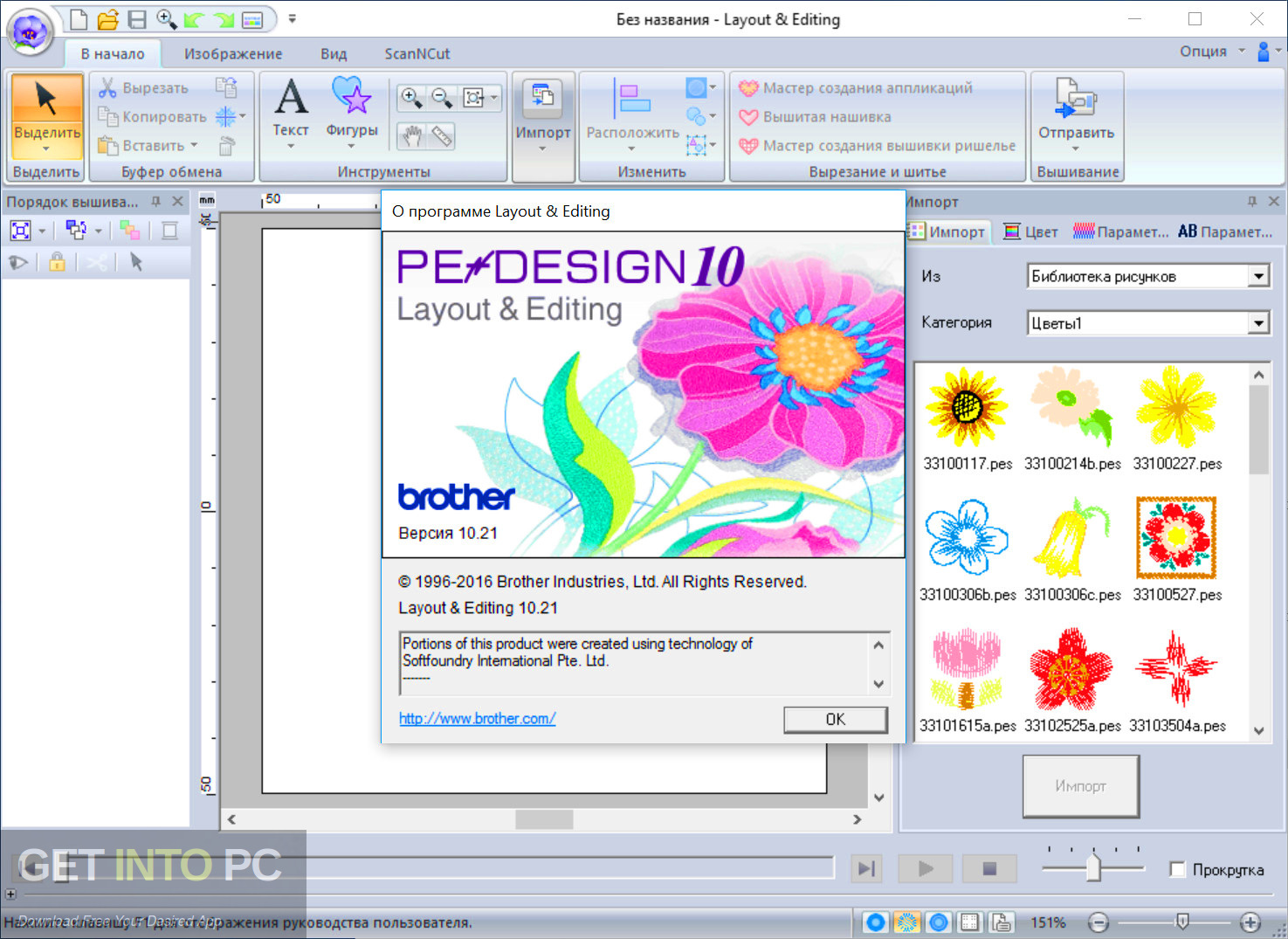Click OK in the About dialog
The image size is (1288, 939).
tap(836, 719)
